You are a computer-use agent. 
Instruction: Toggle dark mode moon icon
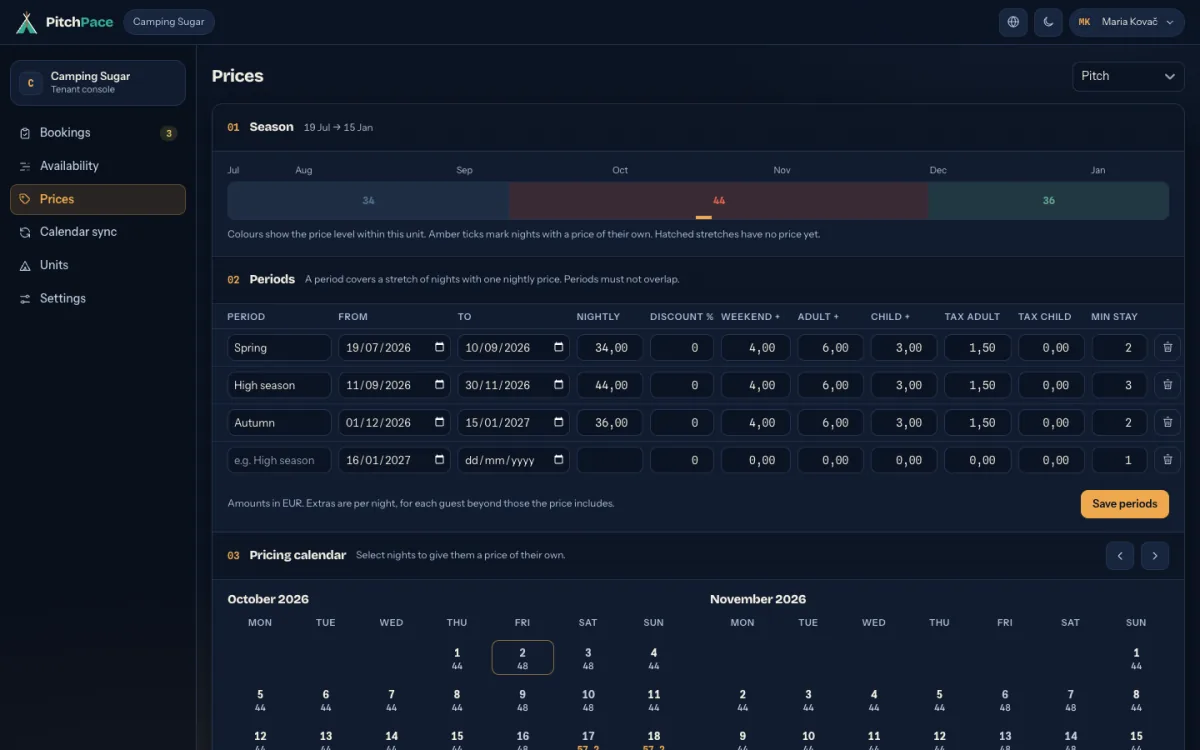(x=1048, y=22)
